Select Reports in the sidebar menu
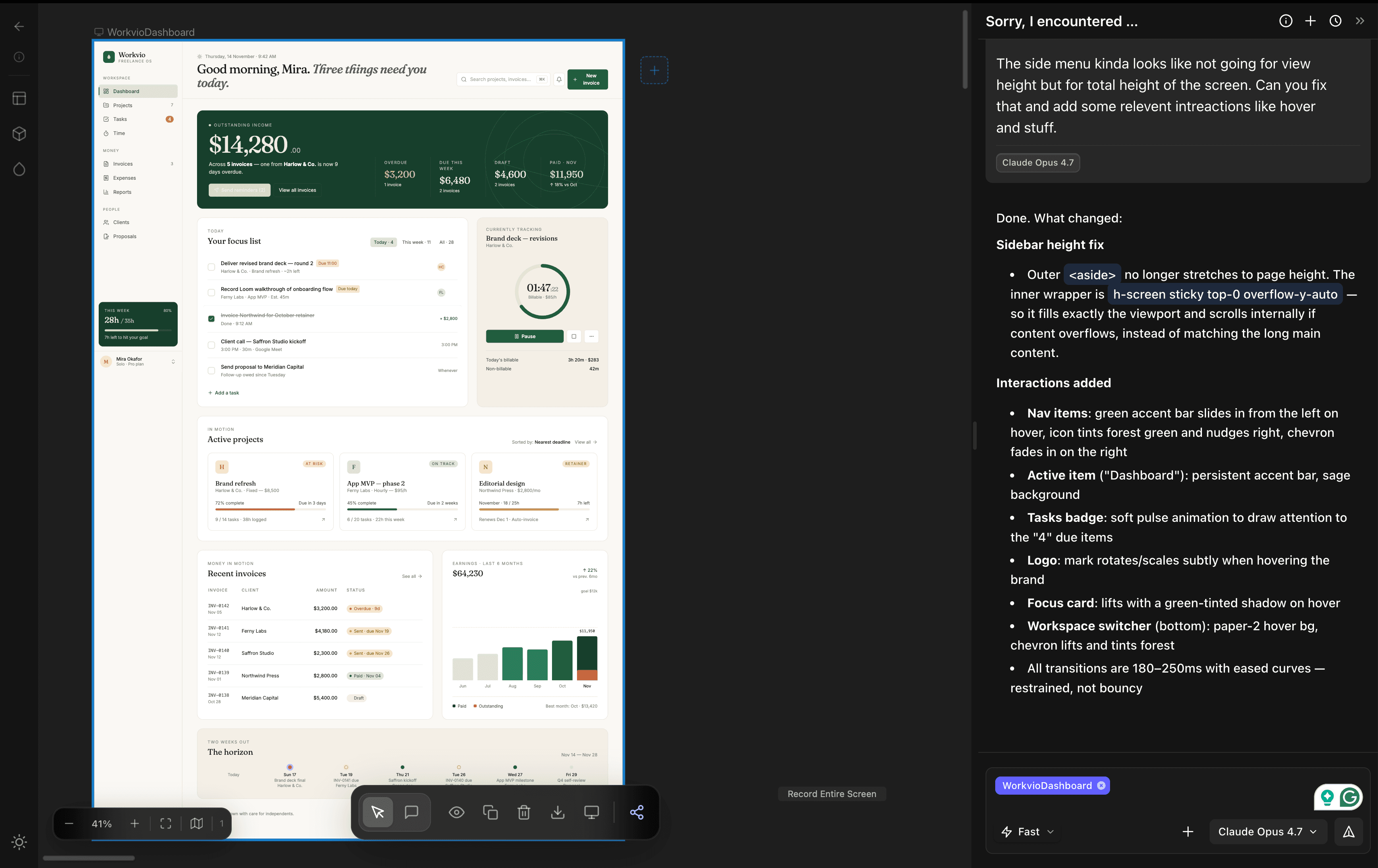1378x868 pixels. point(121,192)
